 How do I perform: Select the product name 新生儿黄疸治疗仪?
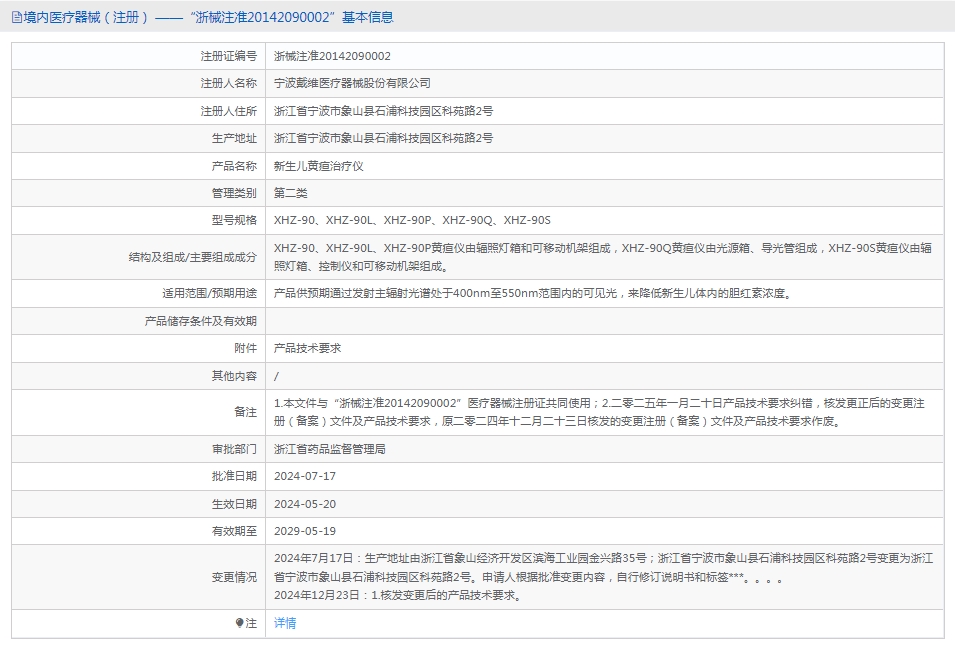[x=318, y=166]
